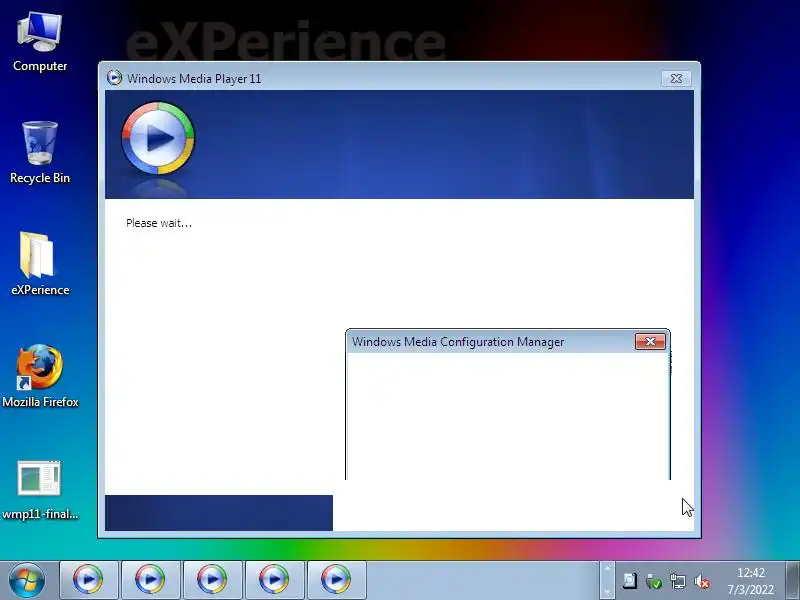Image resolution: width=800 pixels, height=600 pixels.
Task: Click the 'Please wait...' text
Action: point(159,223)
